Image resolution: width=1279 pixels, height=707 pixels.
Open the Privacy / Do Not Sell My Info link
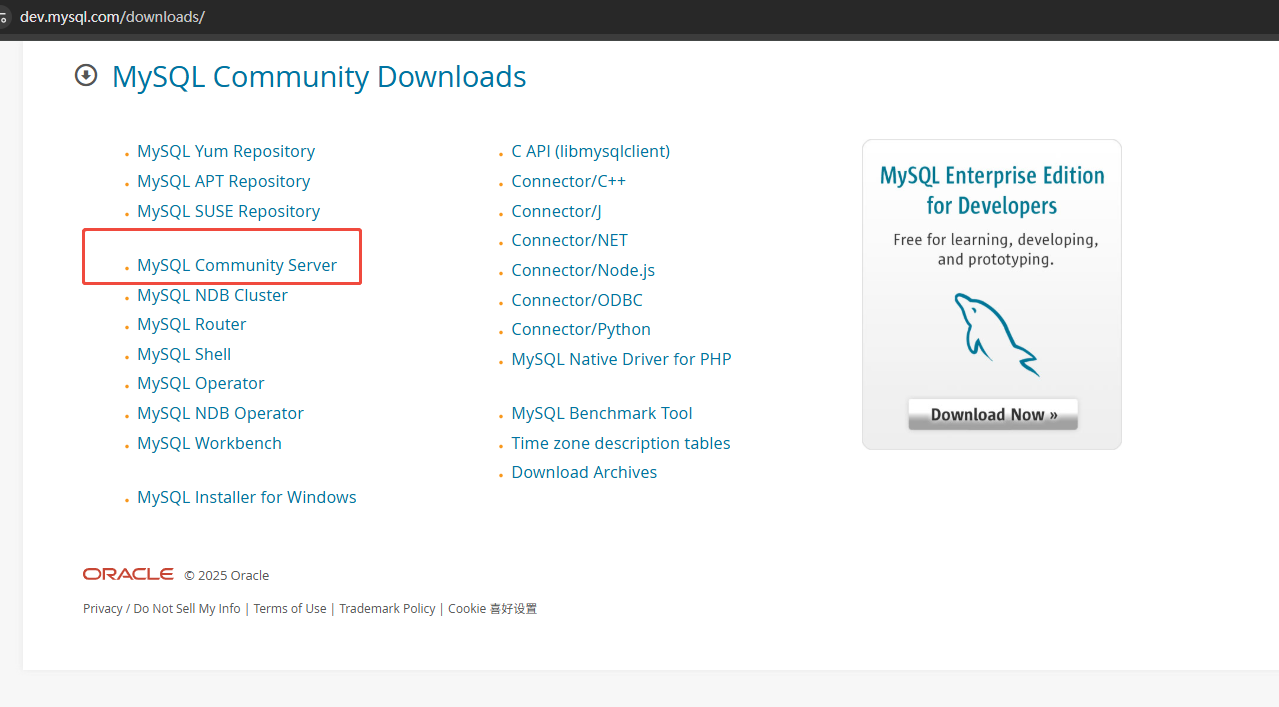click(x=162, y=608)
